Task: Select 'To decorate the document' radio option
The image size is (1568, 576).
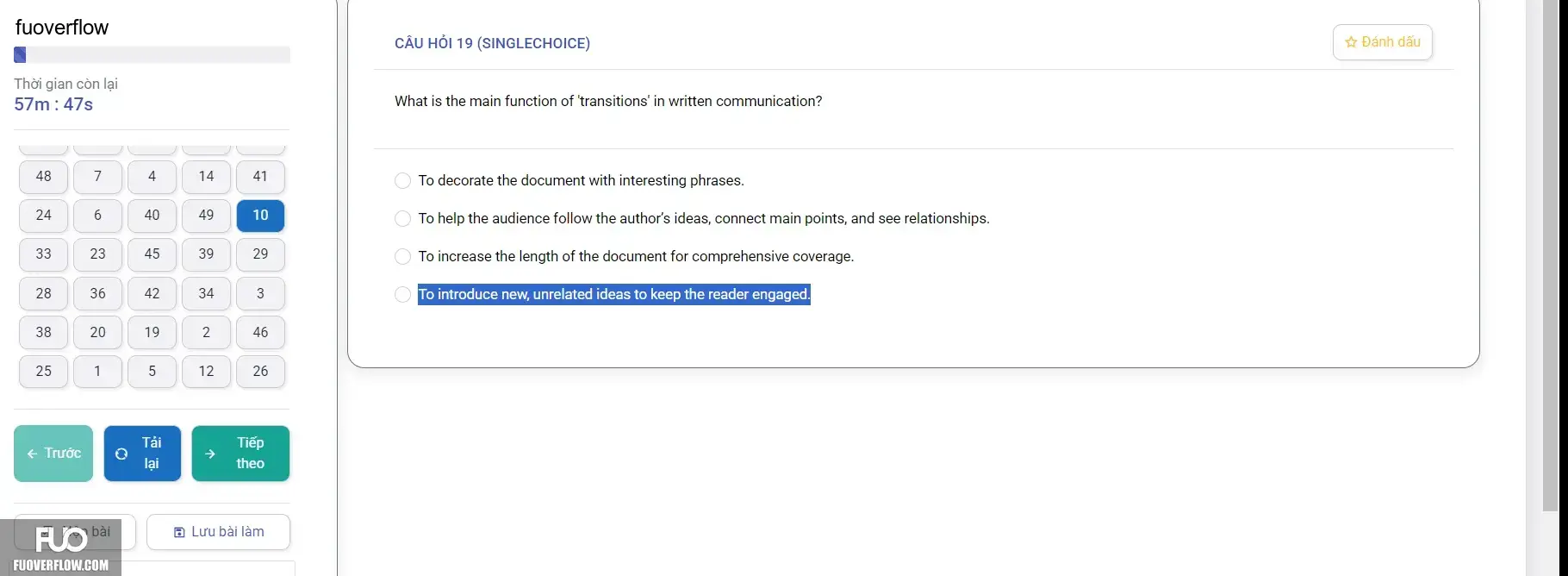Action: click(x=402, y=180)
